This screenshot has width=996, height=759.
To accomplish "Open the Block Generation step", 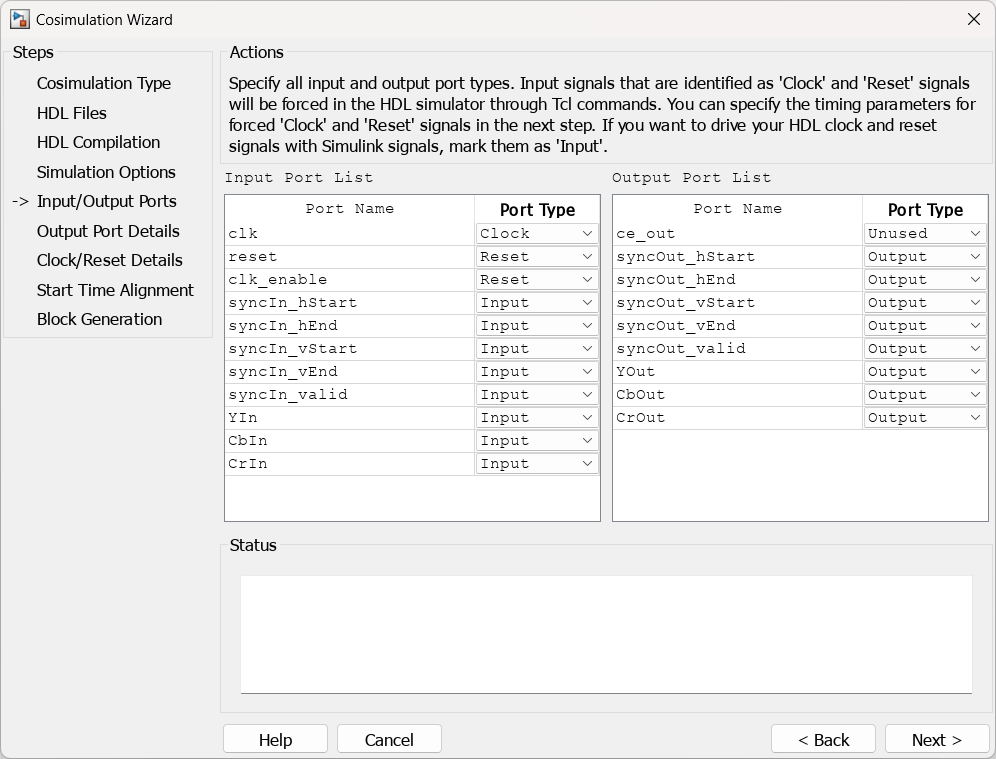I will coord(99,319).
